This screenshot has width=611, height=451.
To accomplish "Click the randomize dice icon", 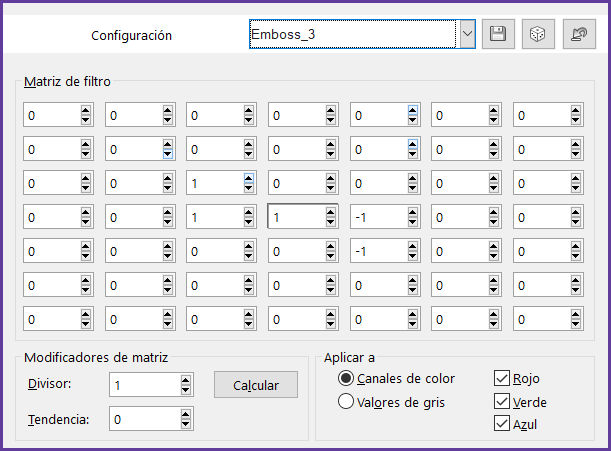I will [538, 34].
